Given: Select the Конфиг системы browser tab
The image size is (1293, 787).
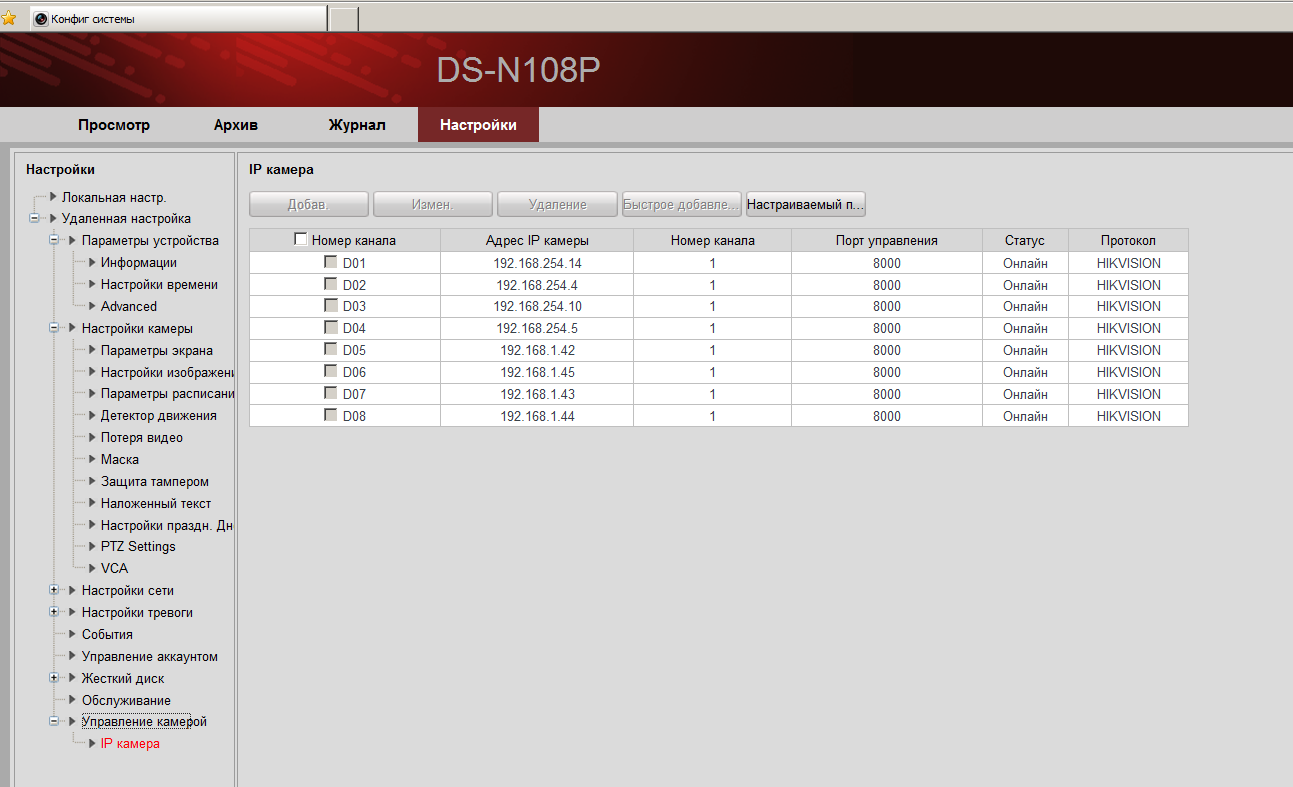Looking at the screenshot, I should tap(178, 18).
